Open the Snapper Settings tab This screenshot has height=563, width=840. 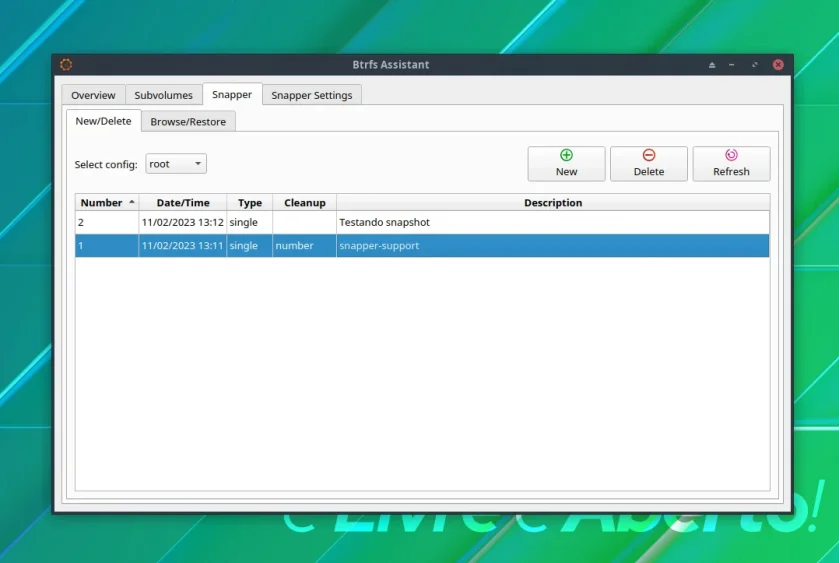pyautogui.click(x=312, y=95)
